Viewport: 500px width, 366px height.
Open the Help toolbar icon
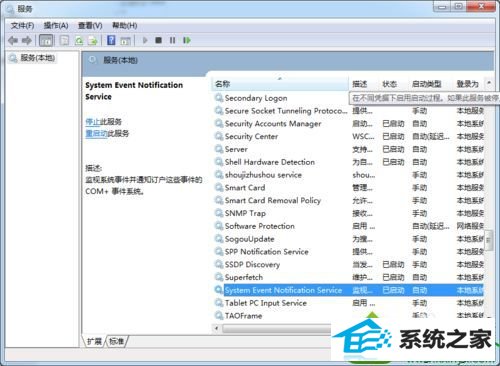(x=111, y=41)
